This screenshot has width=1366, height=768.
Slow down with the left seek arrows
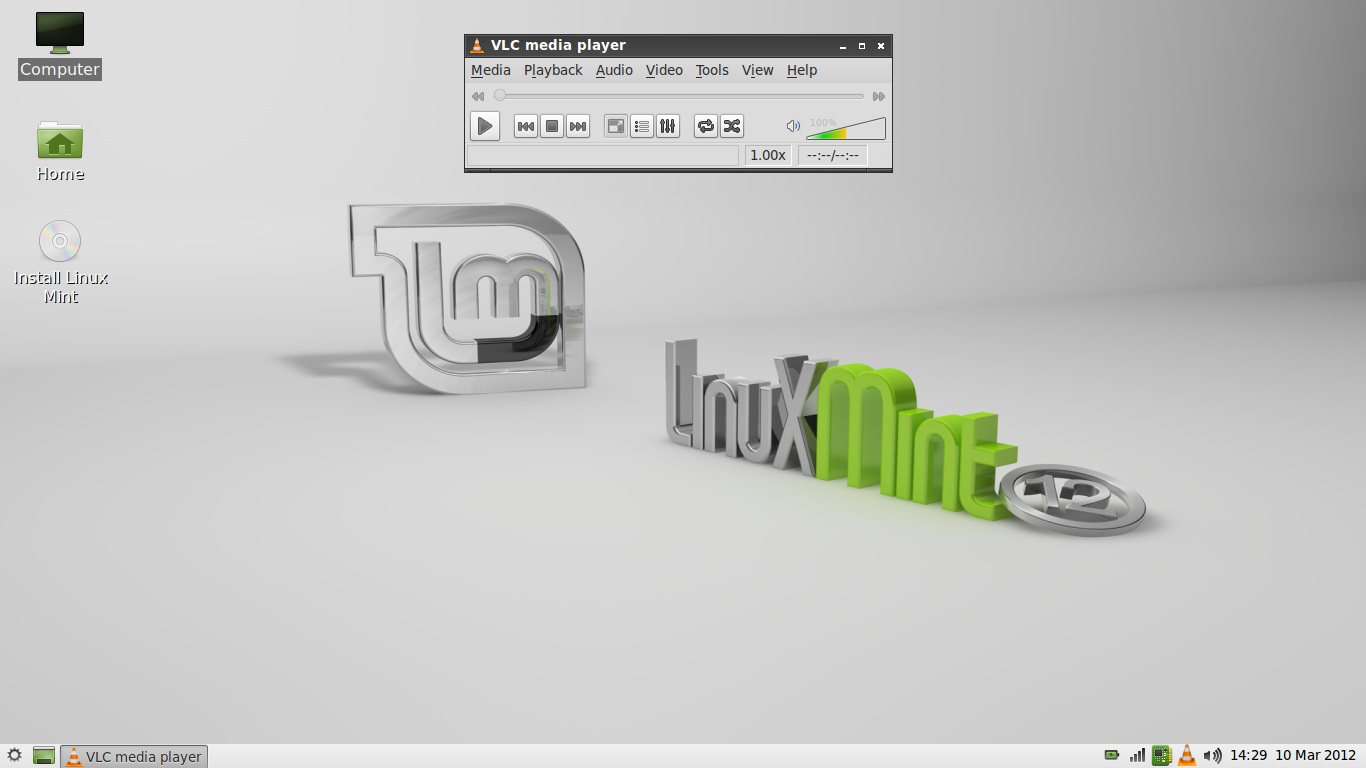[478, 96]
